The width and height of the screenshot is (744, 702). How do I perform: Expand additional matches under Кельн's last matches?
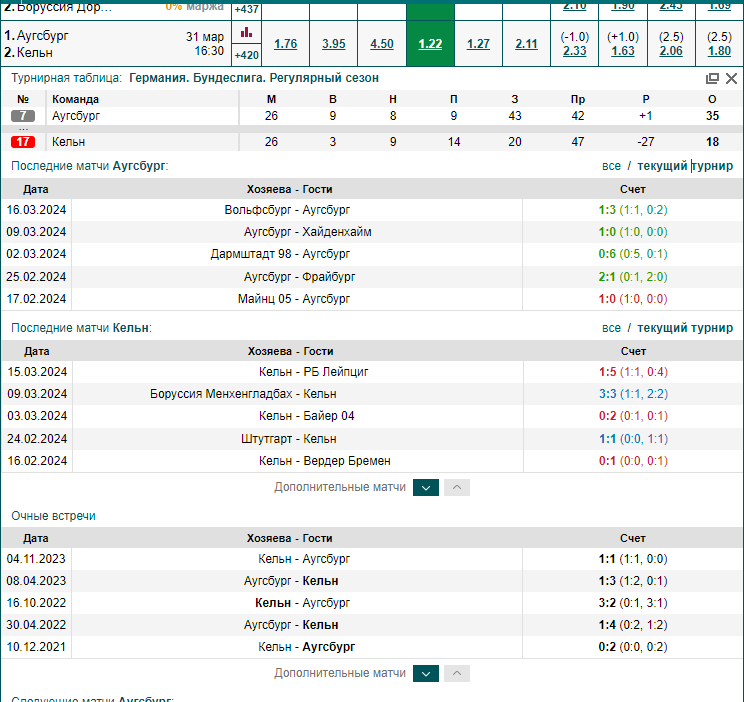click(x=426, y=487)
